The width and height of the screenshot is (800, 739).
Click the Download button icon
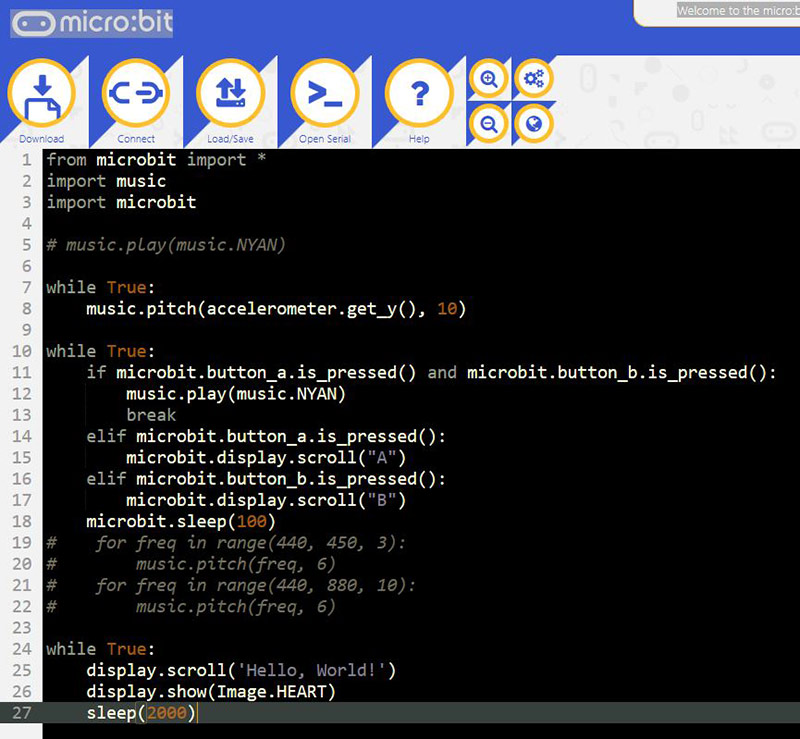(41, 95)
